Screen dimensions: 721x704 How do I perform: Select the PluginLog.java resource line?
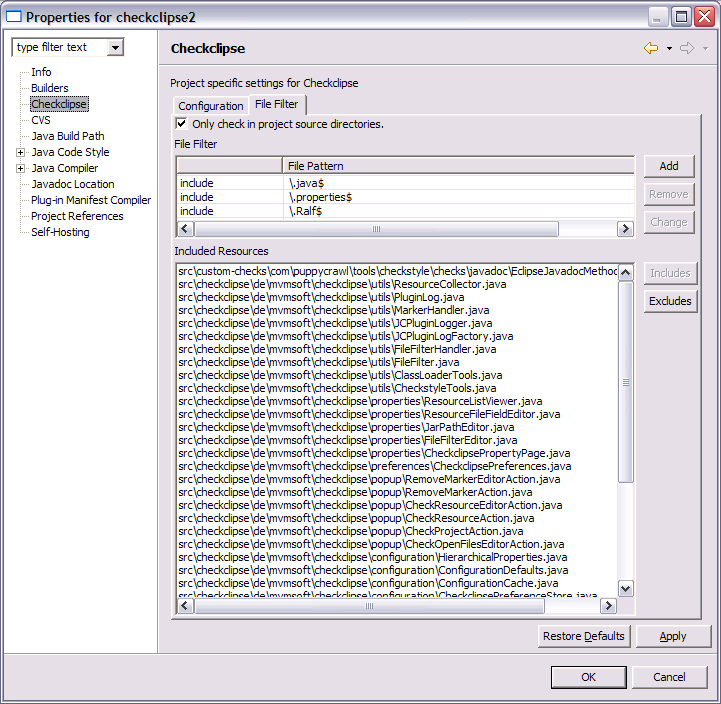click(321, 297)
